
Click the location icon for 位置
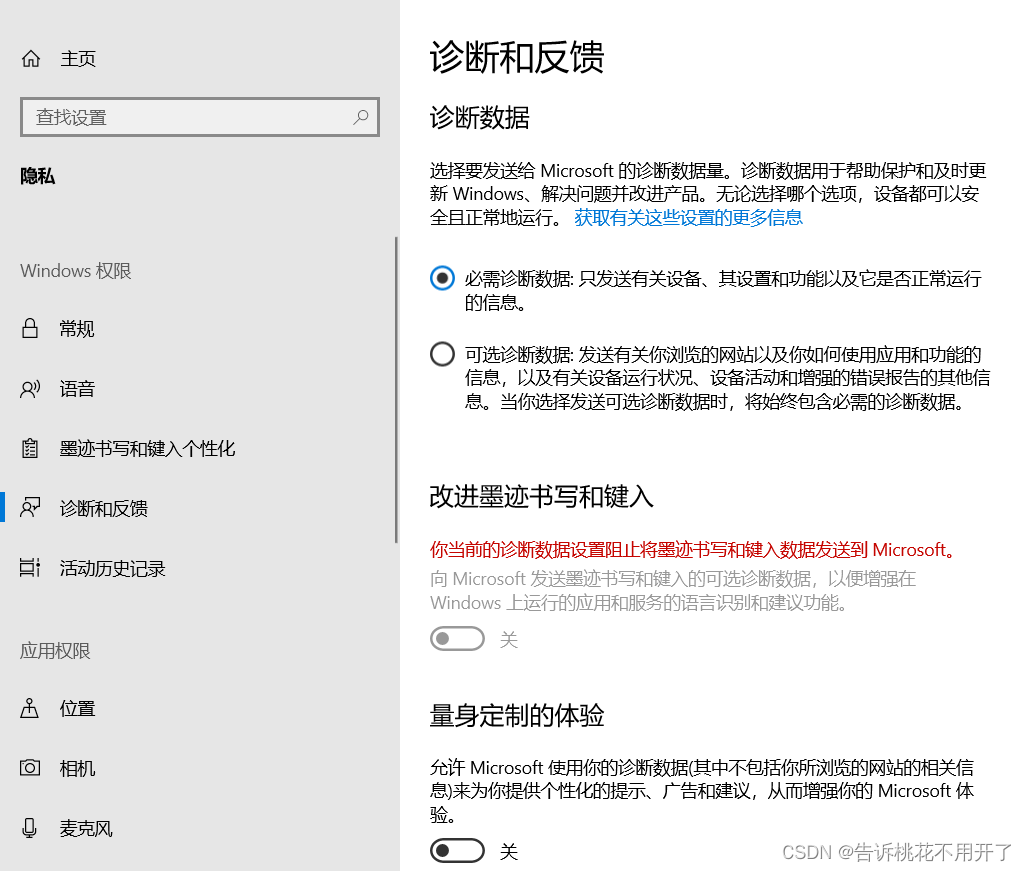[x=29, y=708]
